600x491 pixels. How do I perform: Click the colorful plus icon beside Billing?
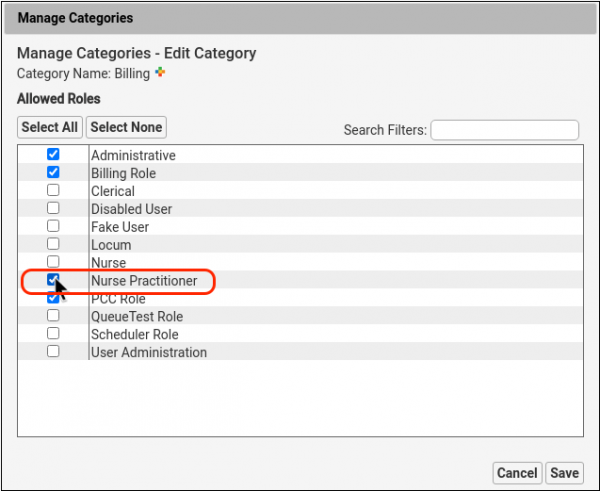[160, 72]
